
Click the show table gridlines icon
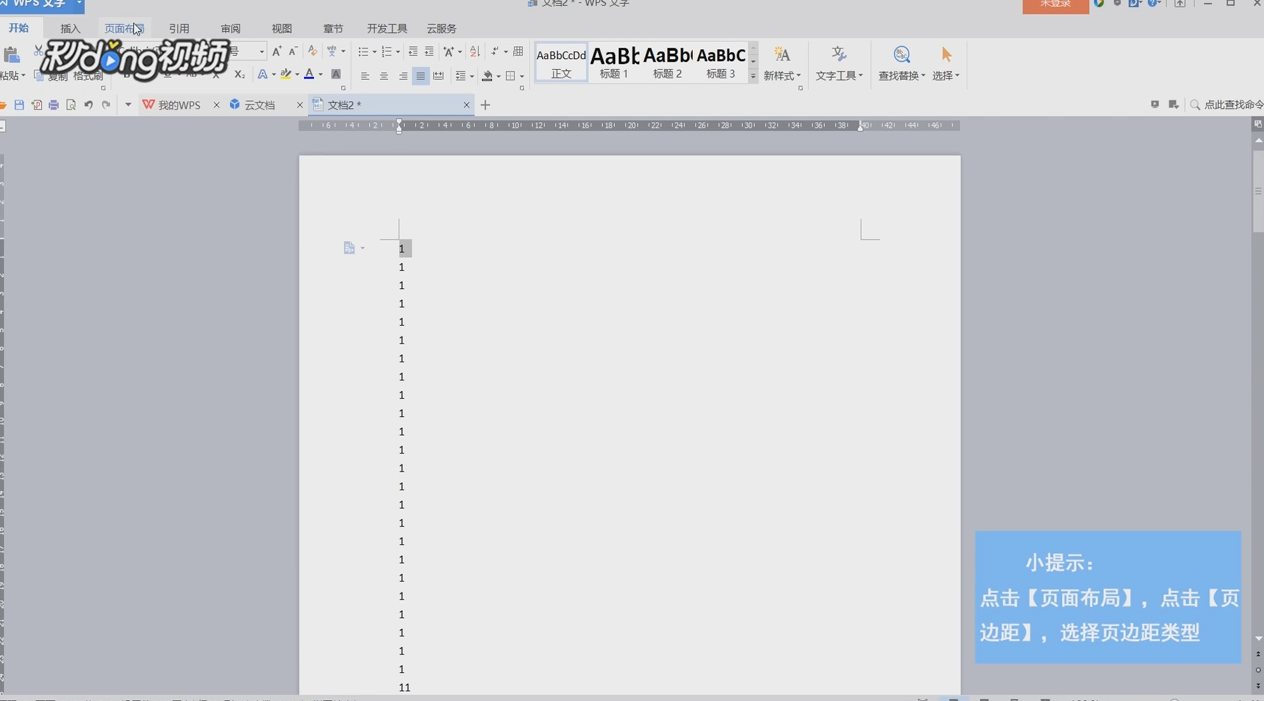coord(518,51)
